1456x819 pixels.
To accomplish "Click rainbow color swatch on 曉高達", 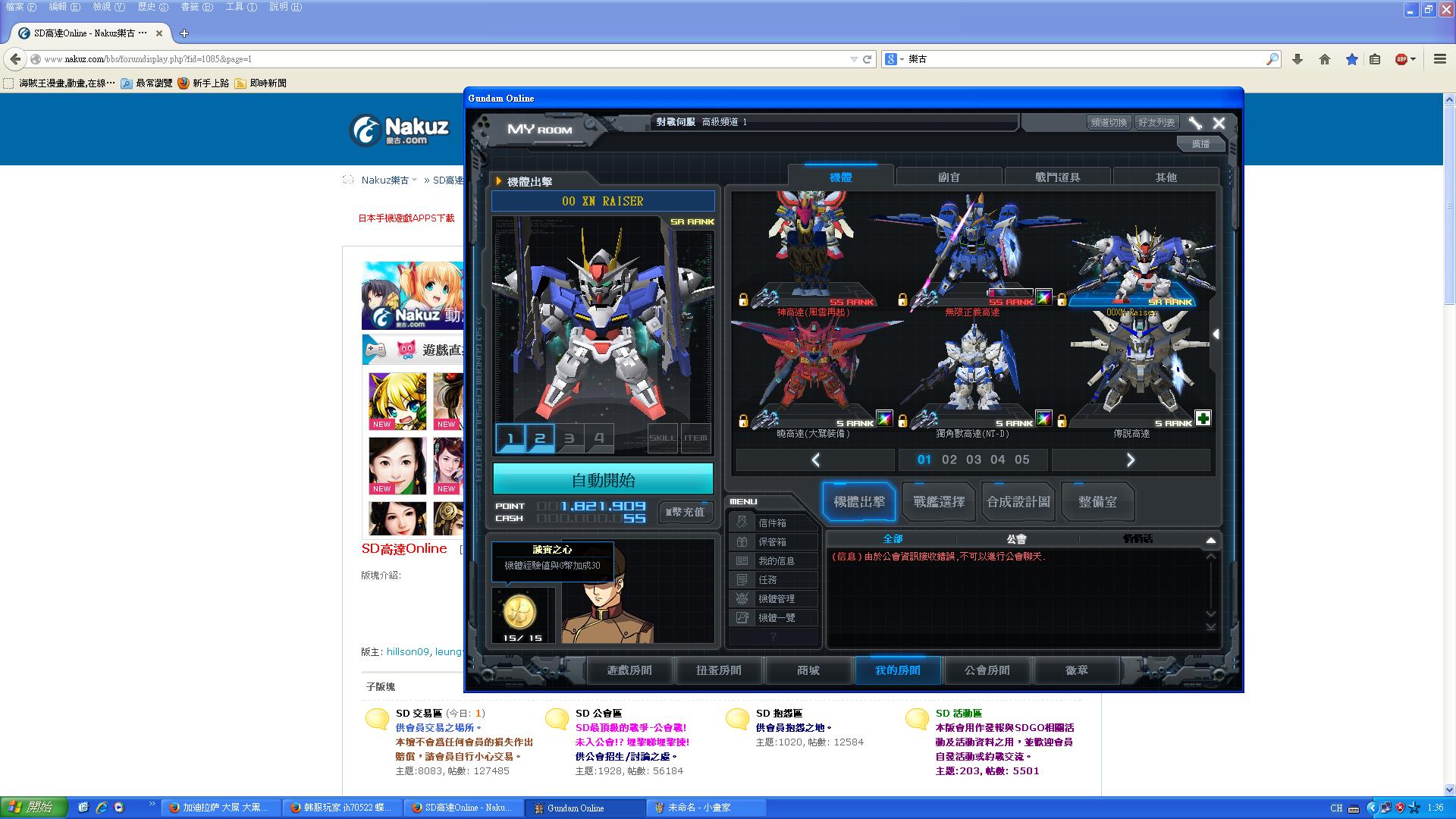I will pyautogui.click(x=884, y=418).
